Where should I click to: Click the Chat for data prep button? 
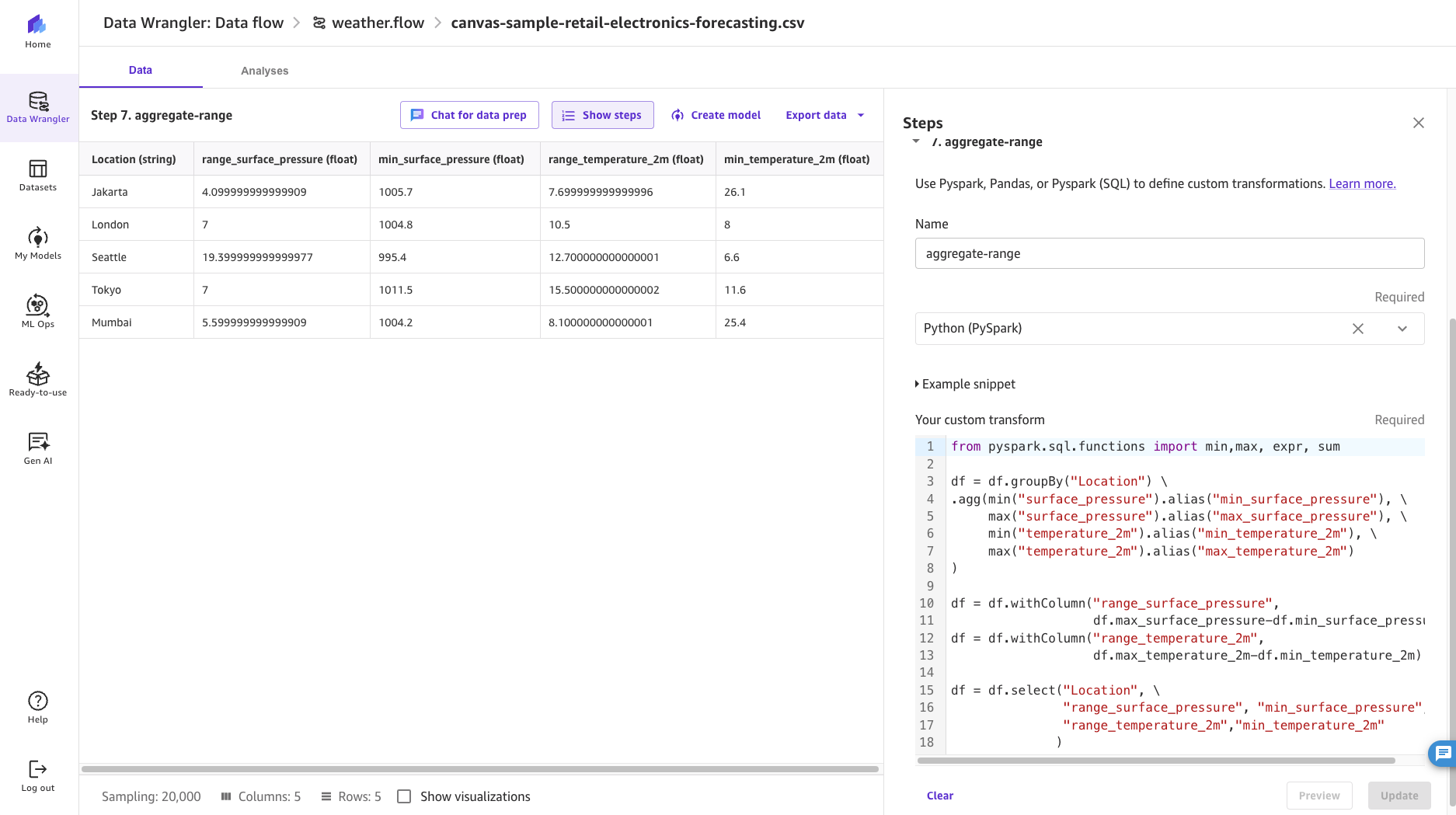pos(469,115)
